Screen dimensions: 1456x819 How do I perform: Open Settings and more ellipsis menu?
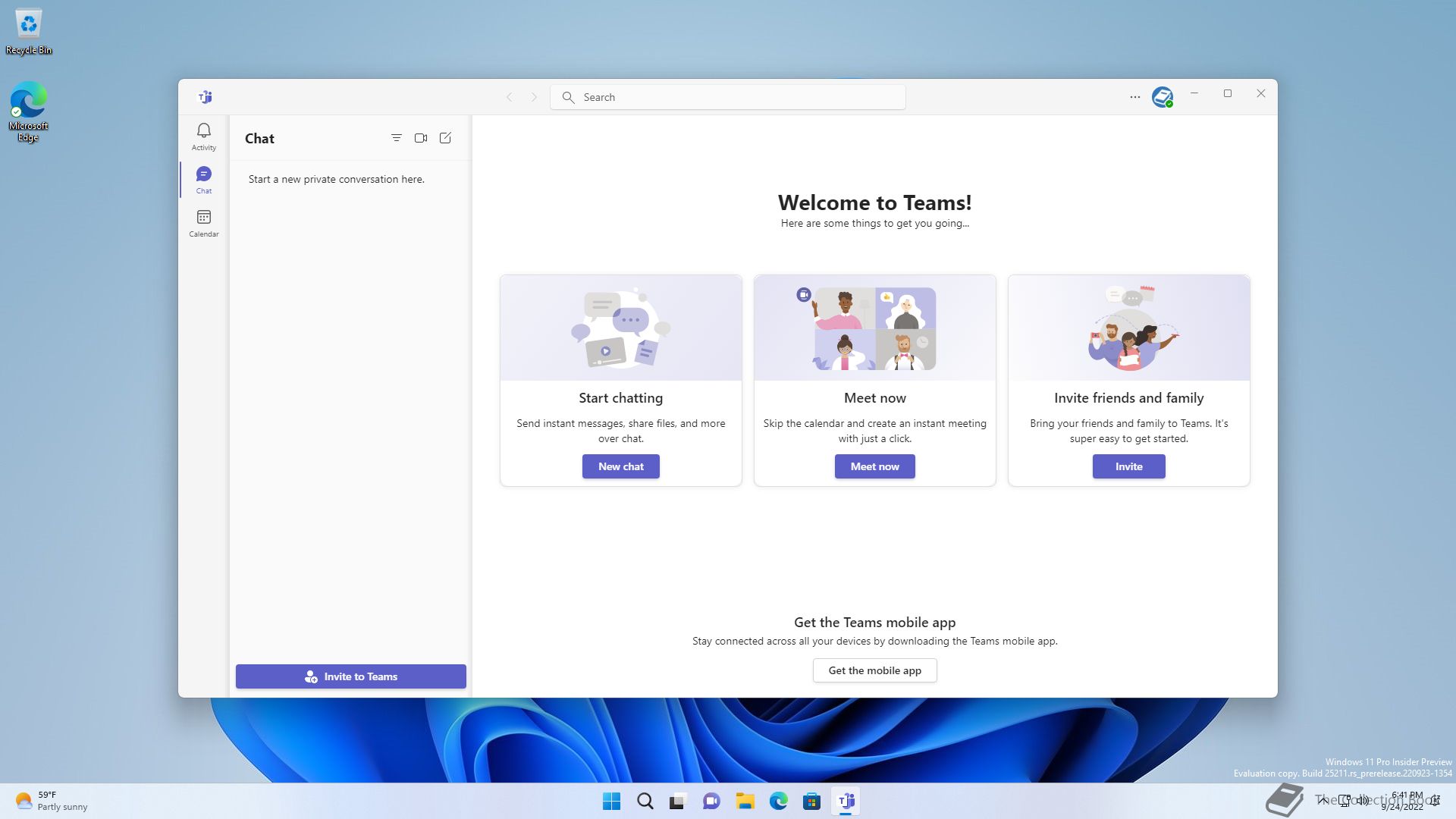pyautogui.click(x=1134, y=97)
